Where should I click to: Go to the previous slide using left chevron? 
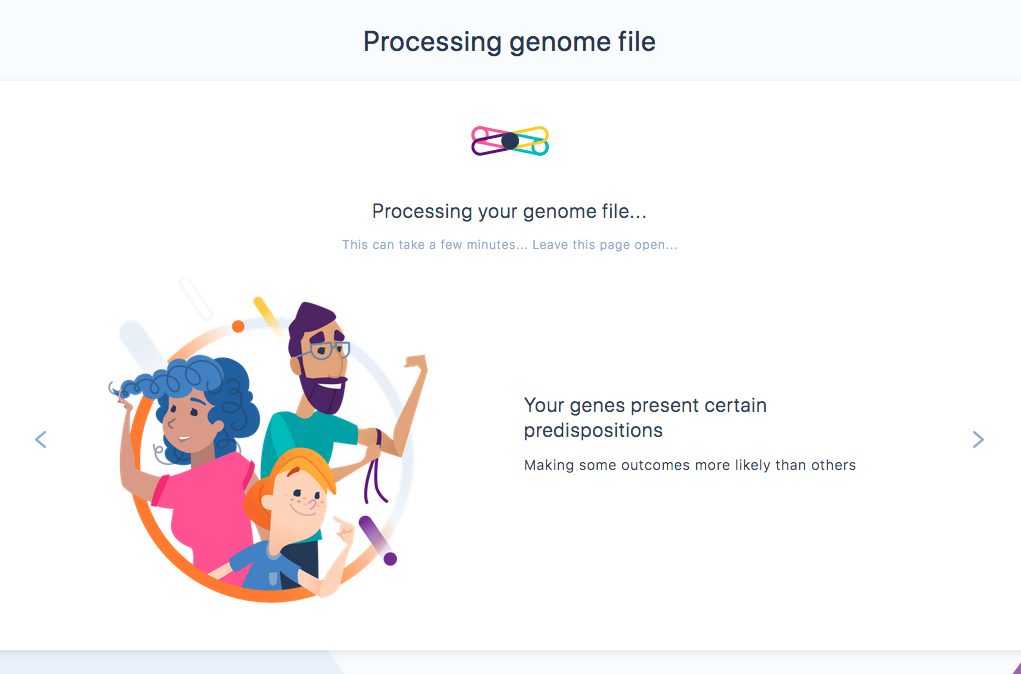coord(41,439)
